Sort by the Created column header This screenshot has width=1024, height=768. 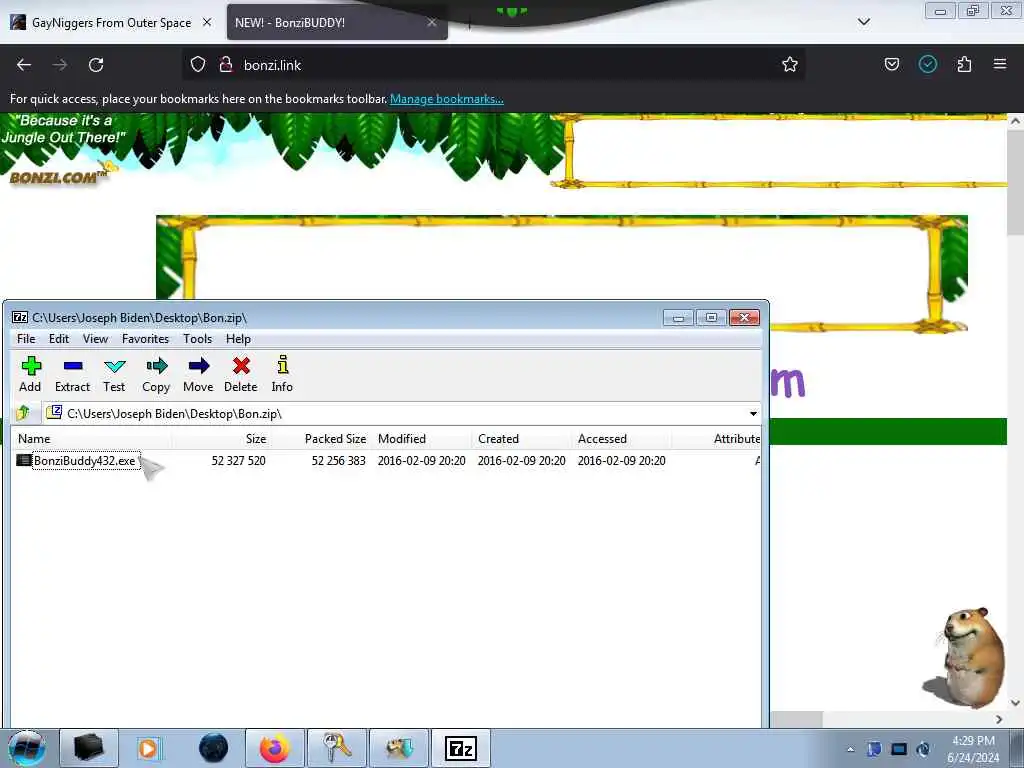[522, 439]
